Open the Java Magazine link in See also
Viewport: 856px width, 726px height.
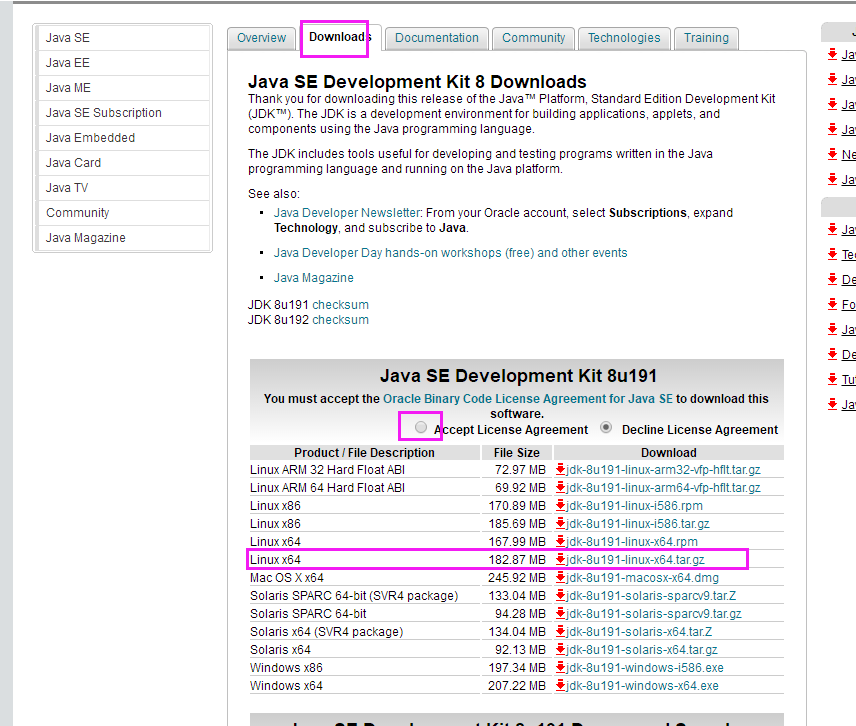click(314, 278)
